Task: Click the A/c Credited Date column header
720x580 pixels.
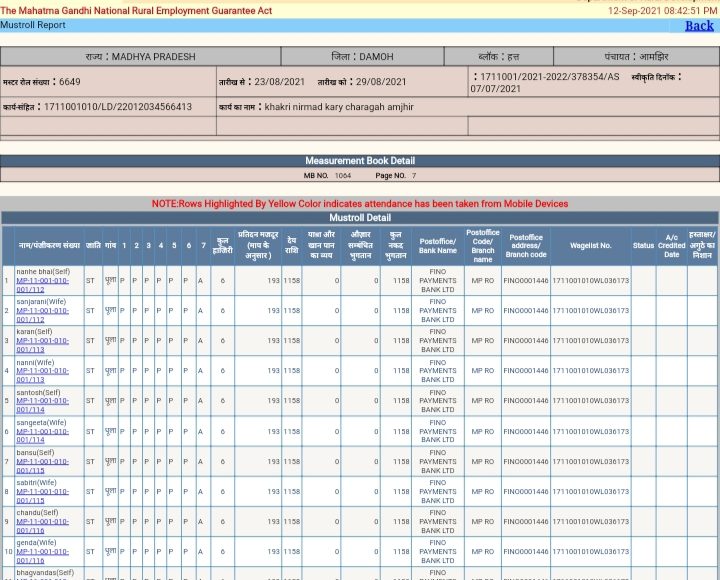Action: [671, 246]
